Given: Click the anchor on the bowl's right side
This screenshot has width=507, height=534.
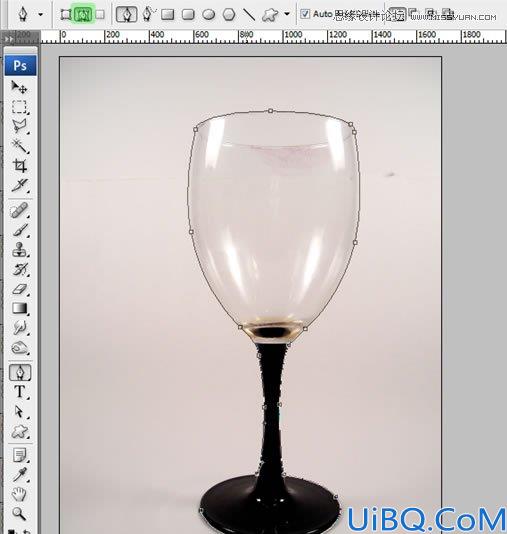Looking at the screenshot, I should pyautogui.click(x=355, y=242).
